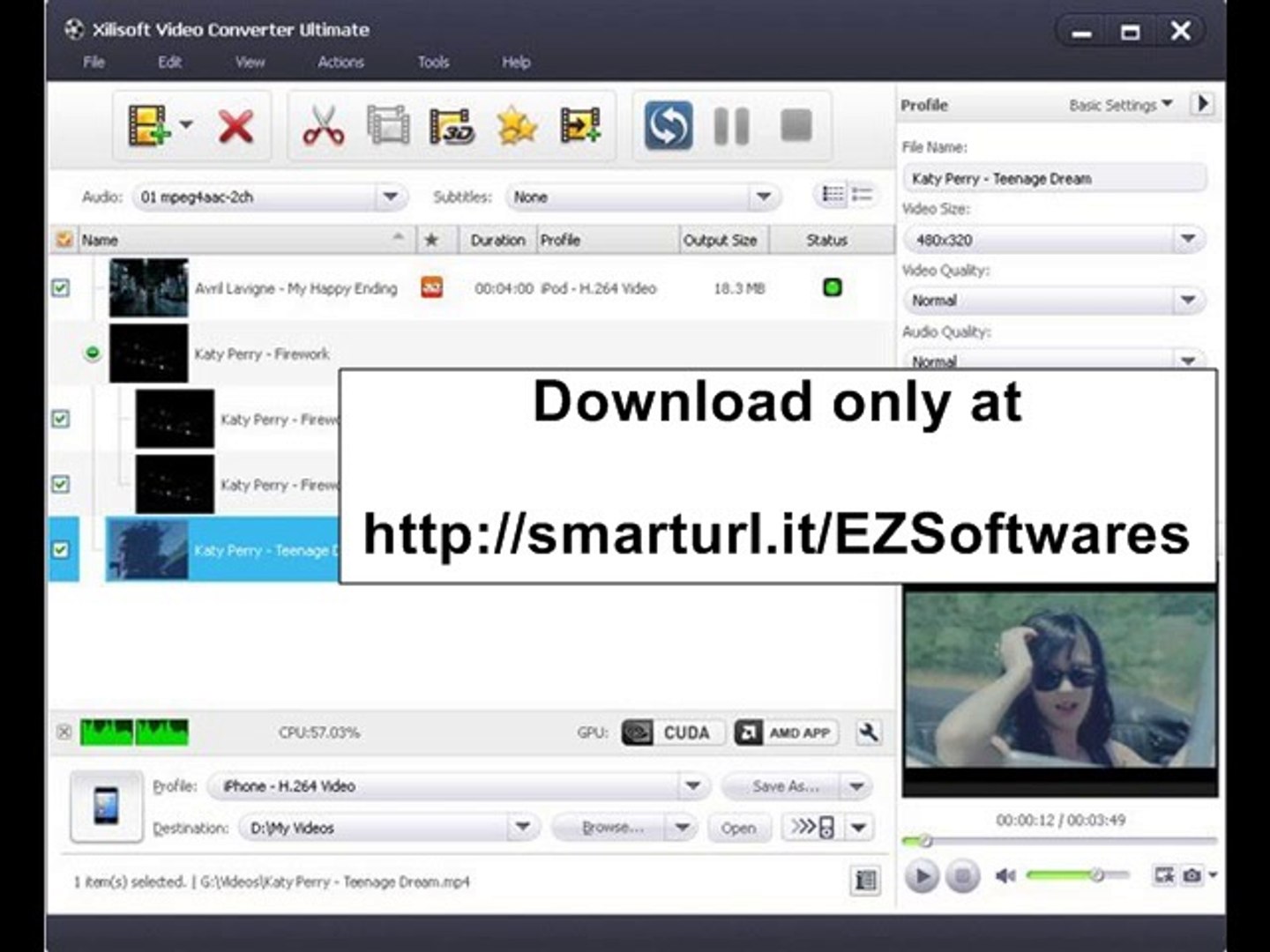Open the Video Size 480x320 dropdown

tap(1054, 239)
